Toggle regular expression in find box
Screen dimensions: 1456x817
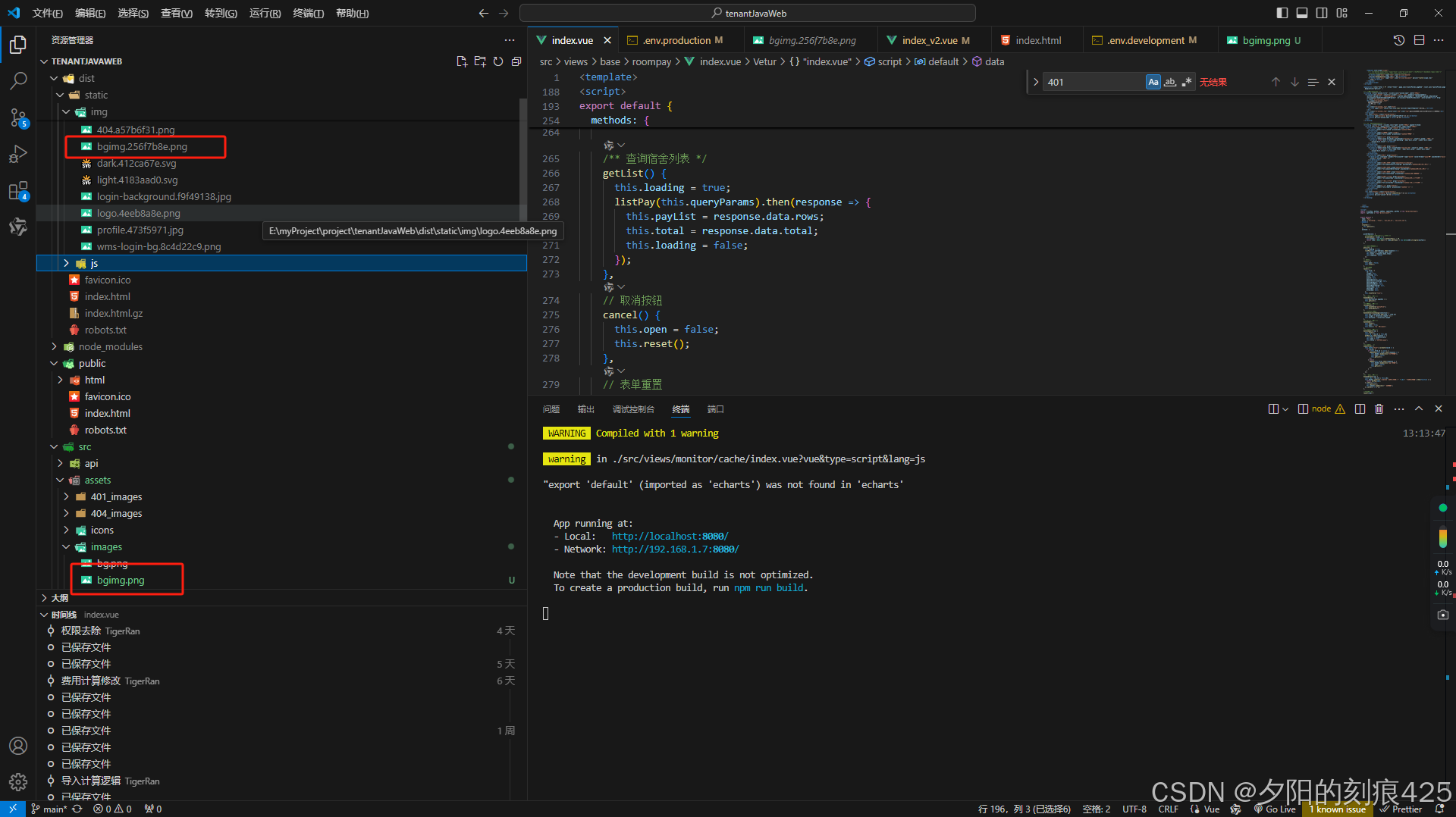pyautogui.click(x=1187, y=82)
